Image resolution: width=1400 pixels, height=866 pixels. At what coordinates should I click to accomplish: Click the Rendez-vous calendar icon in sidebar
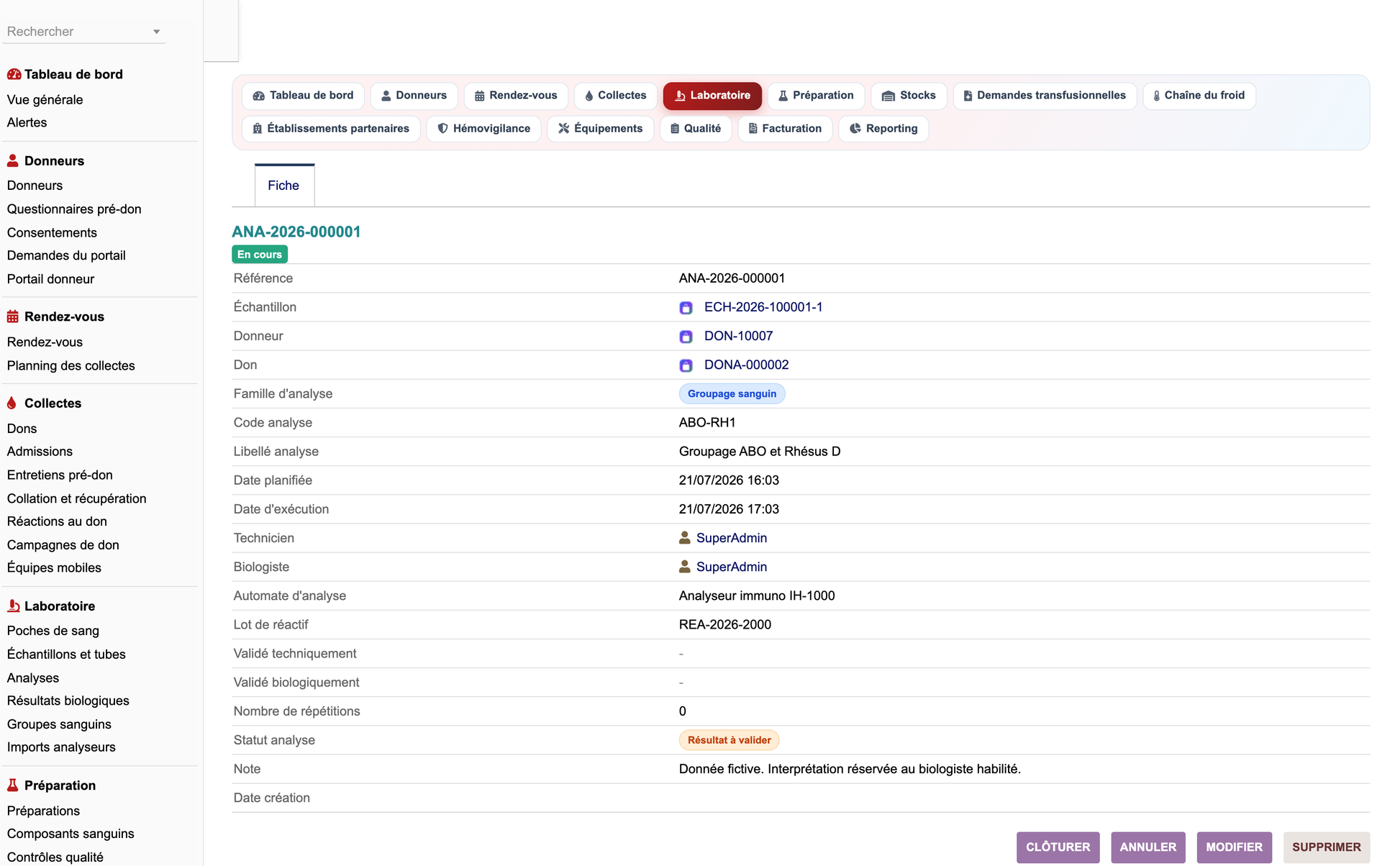(13, 316)
